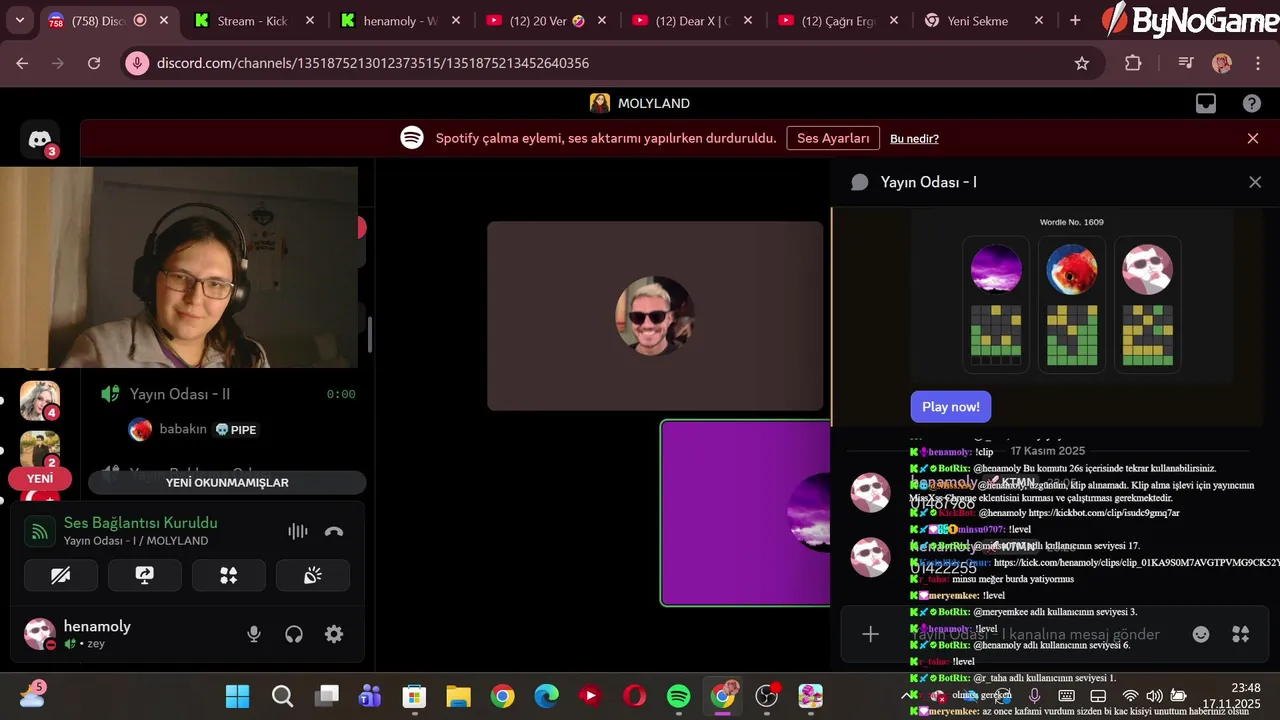Viewport: 1280px width, 720px height.
Task: Dismiss the Spotify notice banner
Action: pyautogui.click(x=1253, y=139)
